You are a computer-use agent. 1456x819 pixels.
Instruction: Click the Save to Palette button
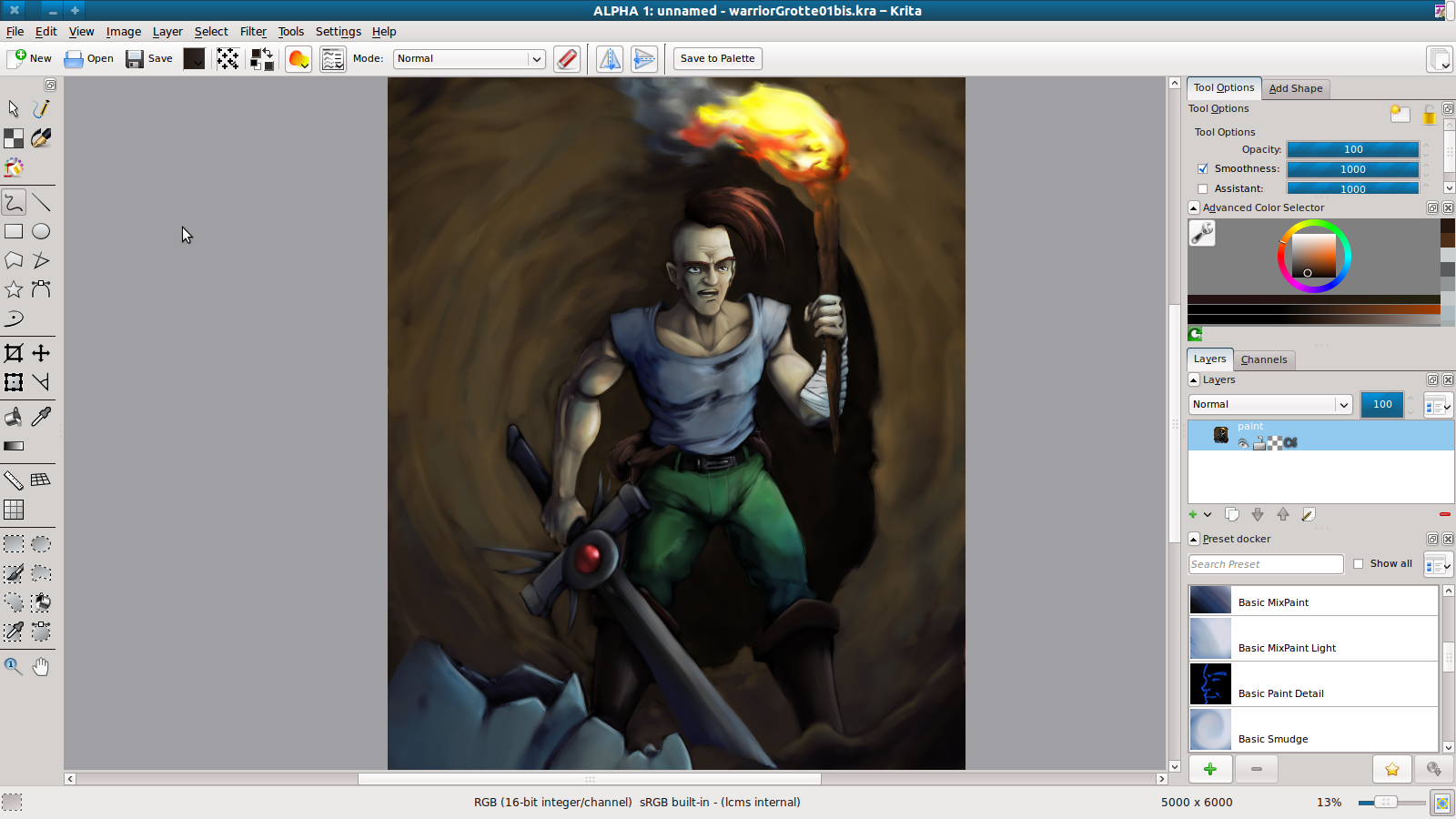coord(717,59)
